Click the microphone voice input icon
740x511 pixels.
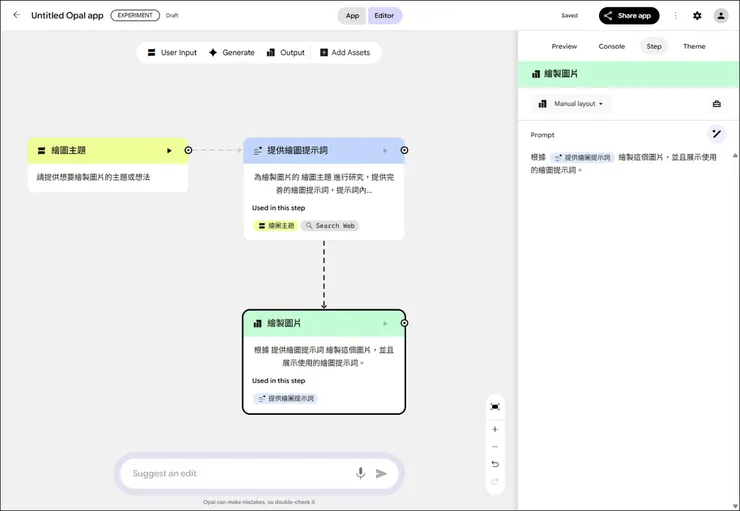click(x=361, y=473)
